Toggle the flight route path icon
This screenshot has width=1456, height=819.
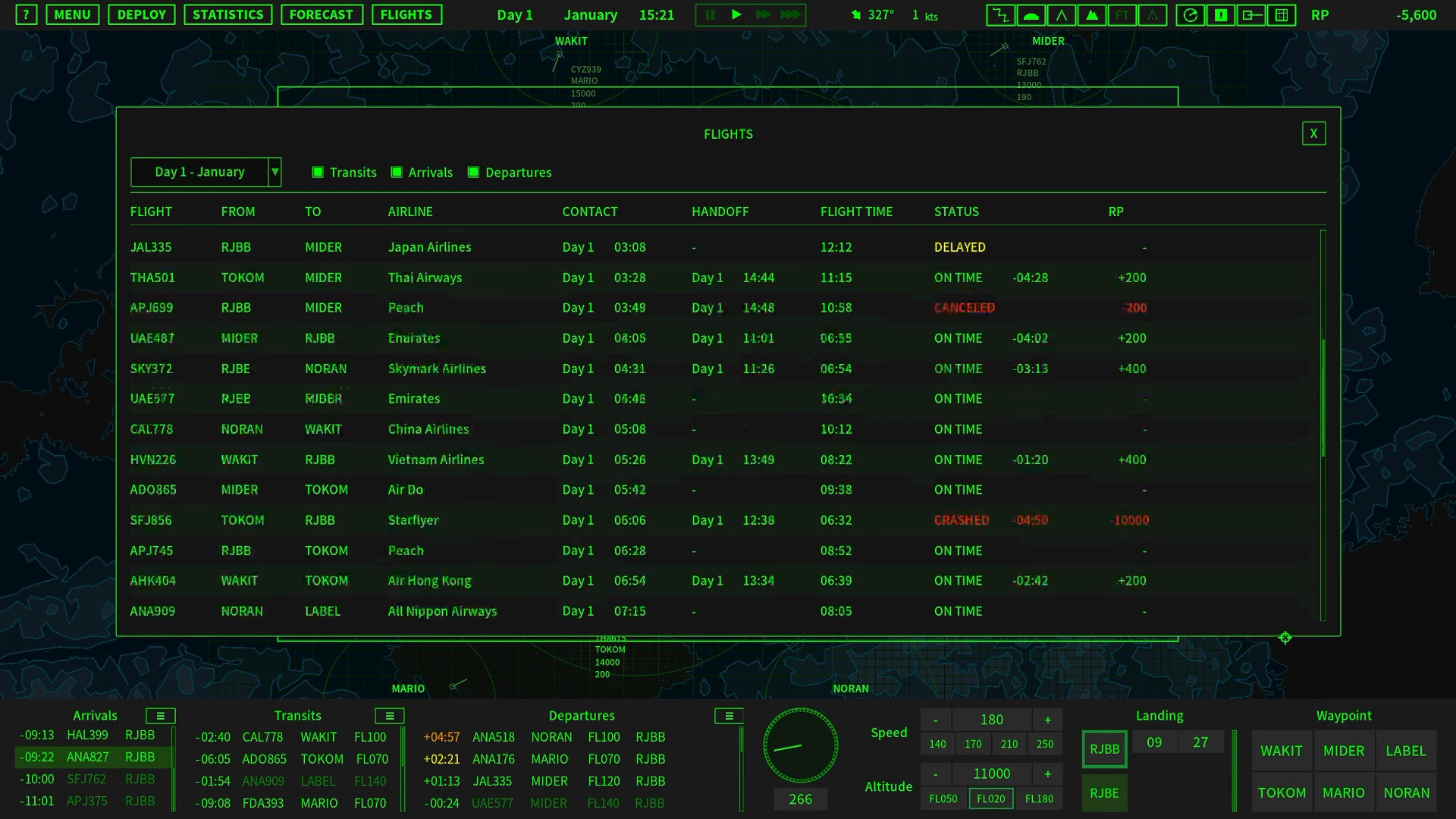pyautogui.click(x=1000, y=14)
